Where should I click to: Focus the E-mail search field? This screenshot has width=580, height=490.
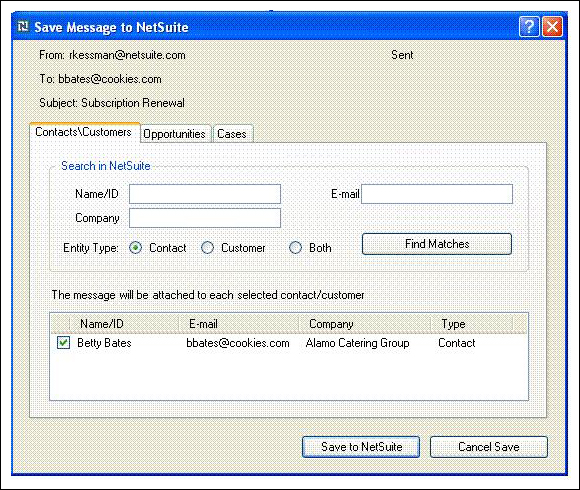(x=437, y=194)
